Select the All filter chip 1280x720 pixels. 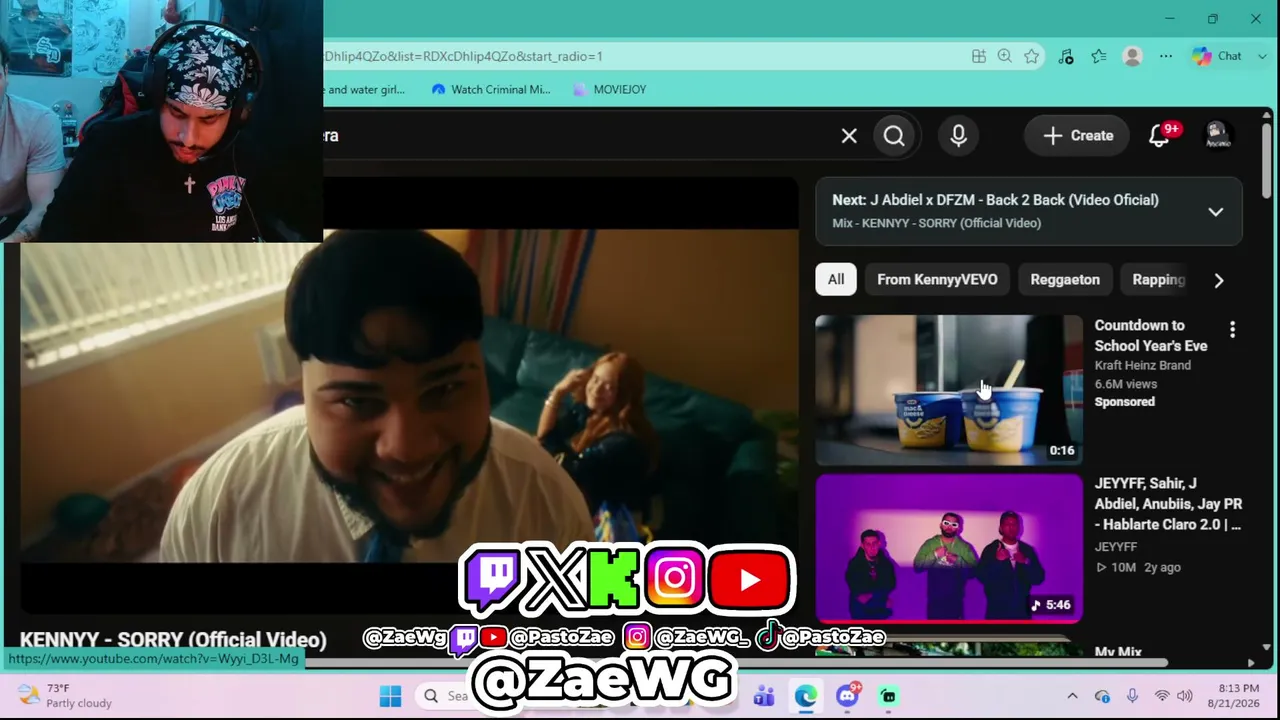coord(836,279)
